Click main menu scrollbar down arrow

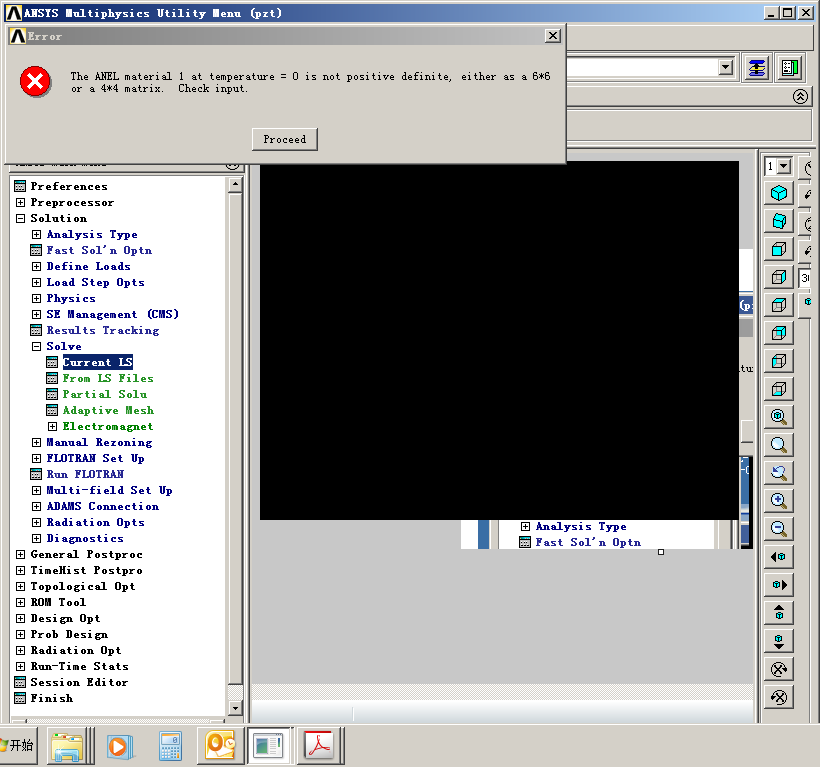(235, 708)
